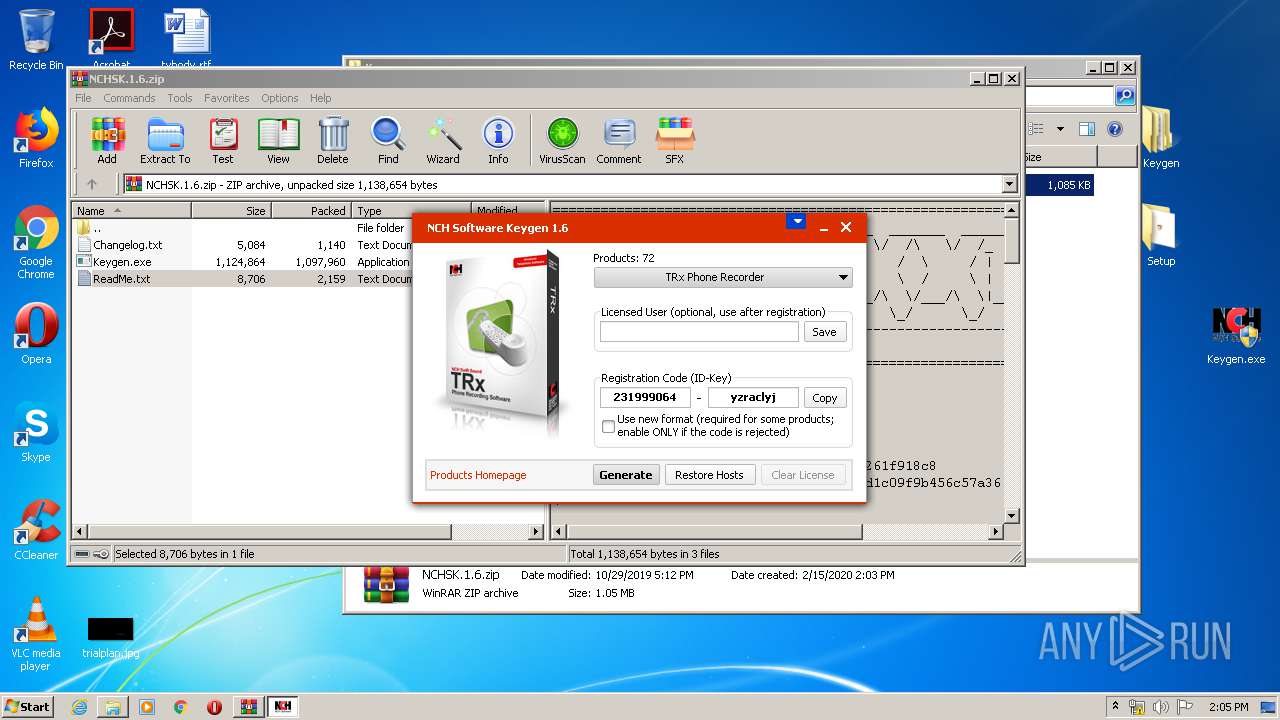1280x720 pixels.
Task: Click the Save button in keygen
Action: 825,332
